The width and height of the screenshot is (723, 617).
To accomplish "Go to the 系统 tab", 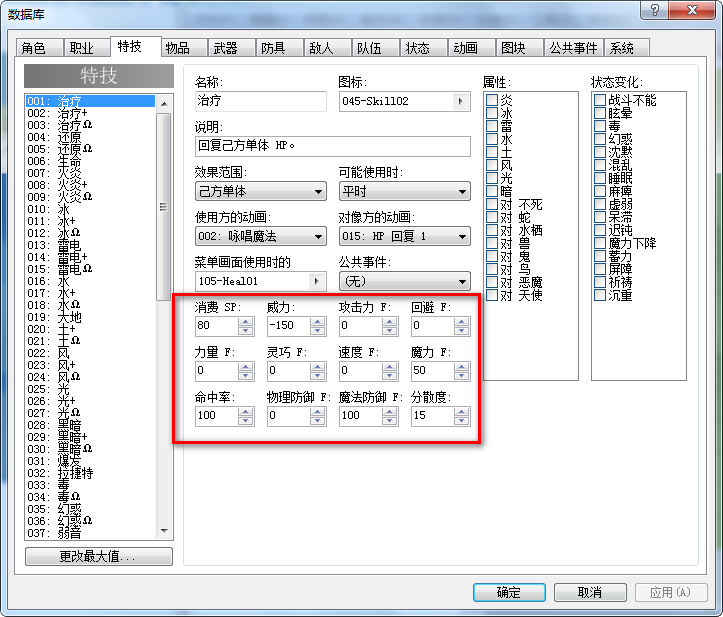I will coord(627,48).
